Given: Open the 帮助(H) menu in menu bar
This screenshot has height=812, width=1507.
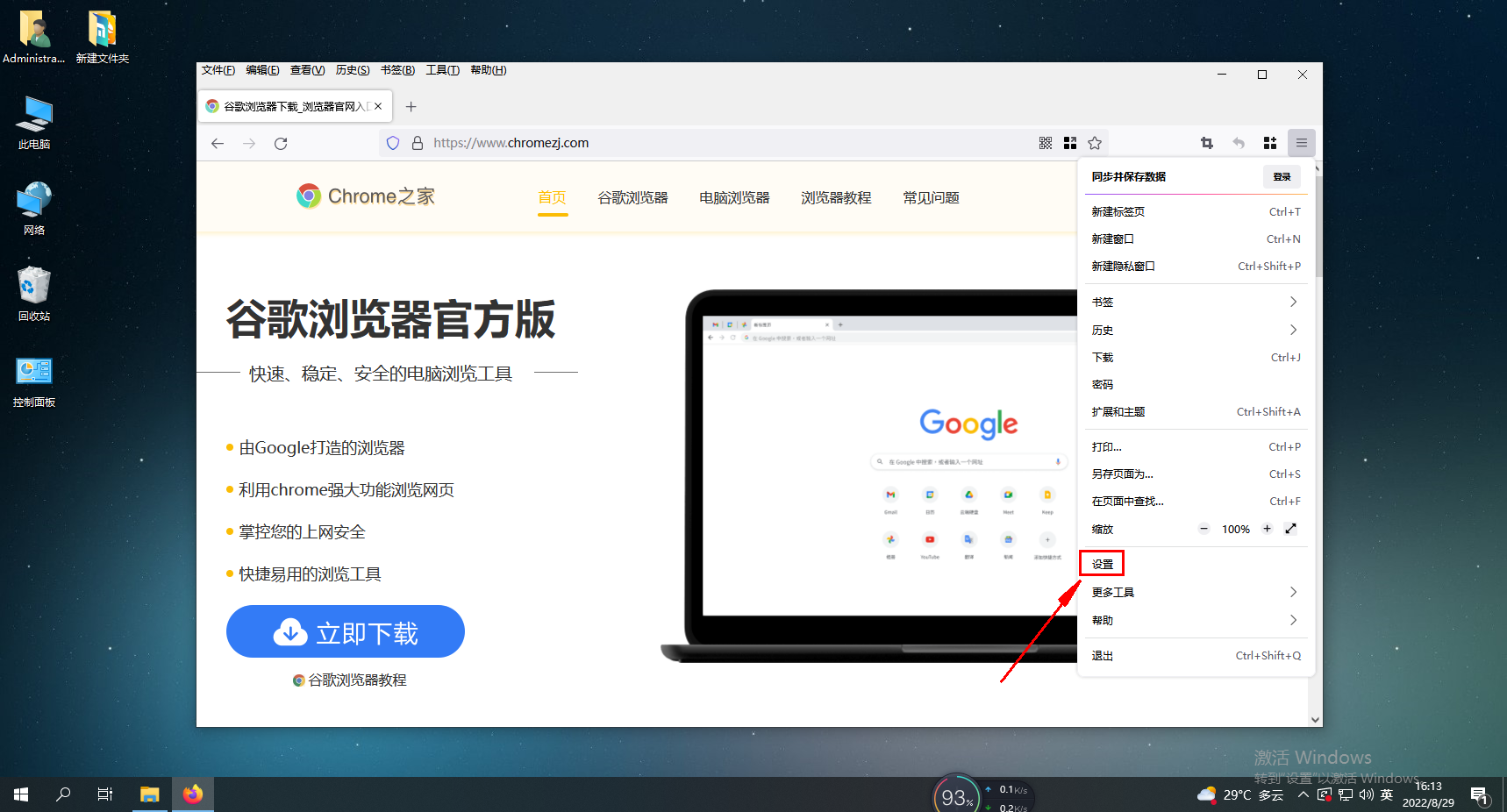Looking at the screenshot, I should point(489,70).
